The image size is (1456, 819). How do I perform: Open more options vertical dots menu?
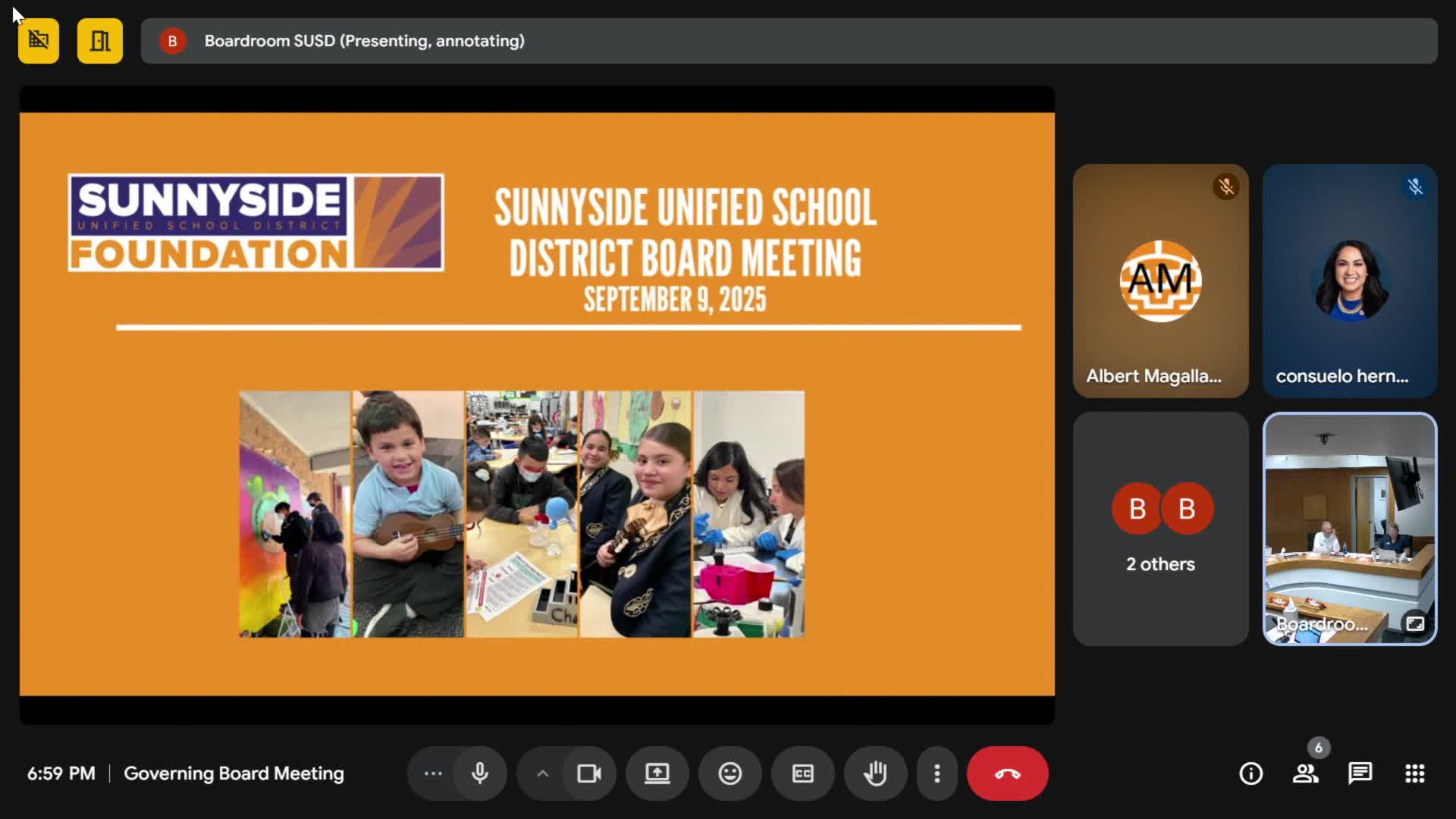(937, 773)
